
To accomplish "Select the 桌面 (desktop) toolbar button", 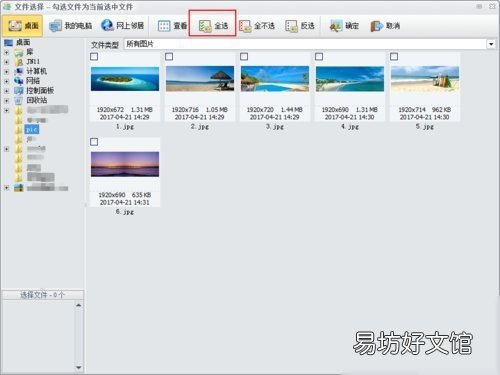I will tap(23, 26).
